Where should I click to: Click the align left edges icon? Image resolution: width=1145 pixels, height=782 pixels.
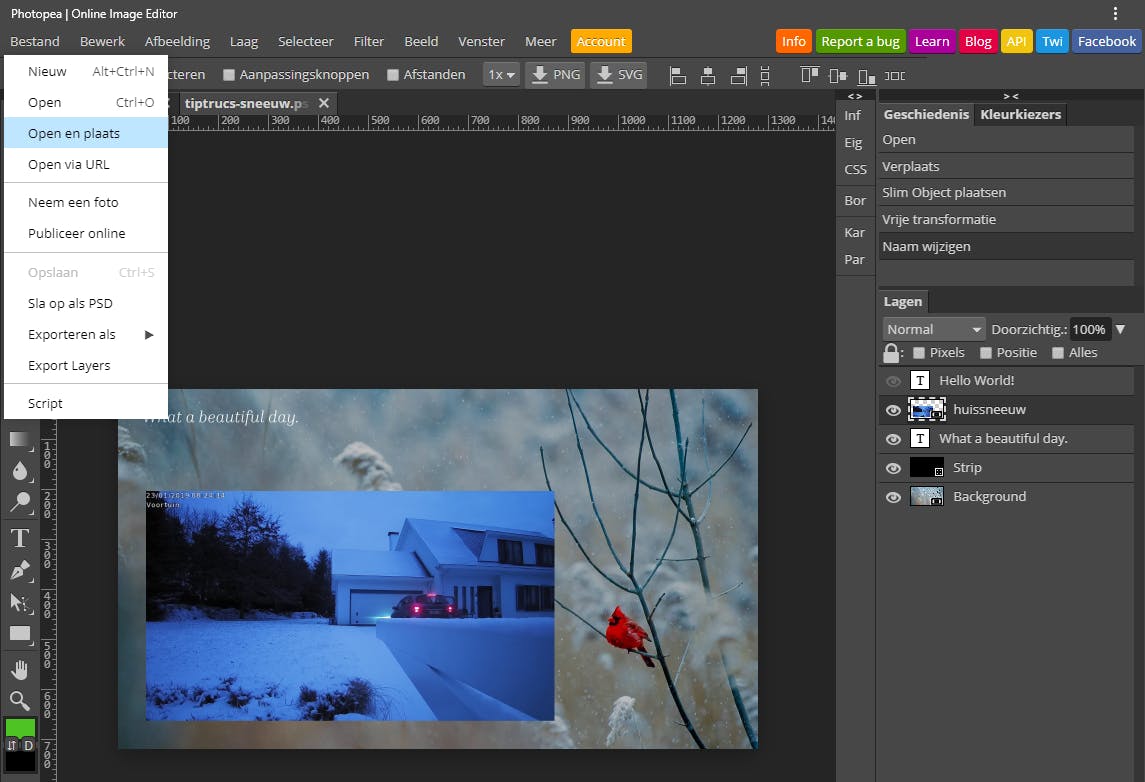[x=678, y=75]
